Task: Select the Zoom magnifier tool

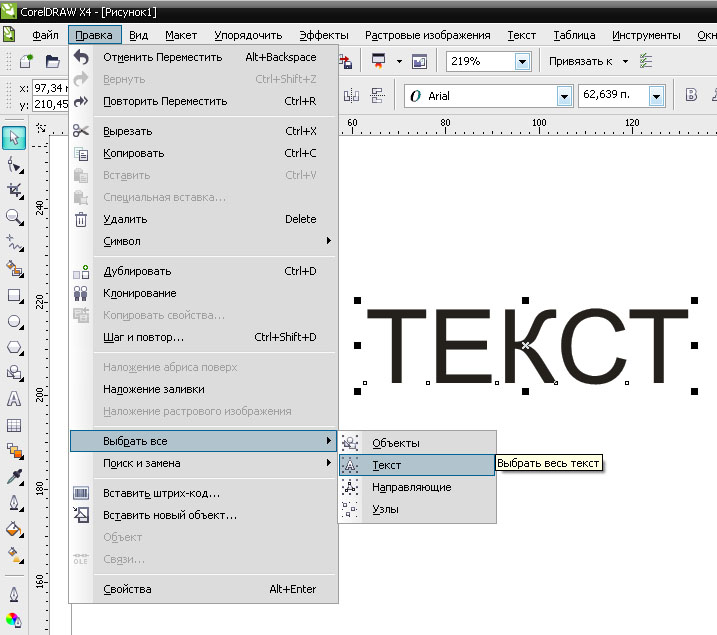Action: [14, 216]
